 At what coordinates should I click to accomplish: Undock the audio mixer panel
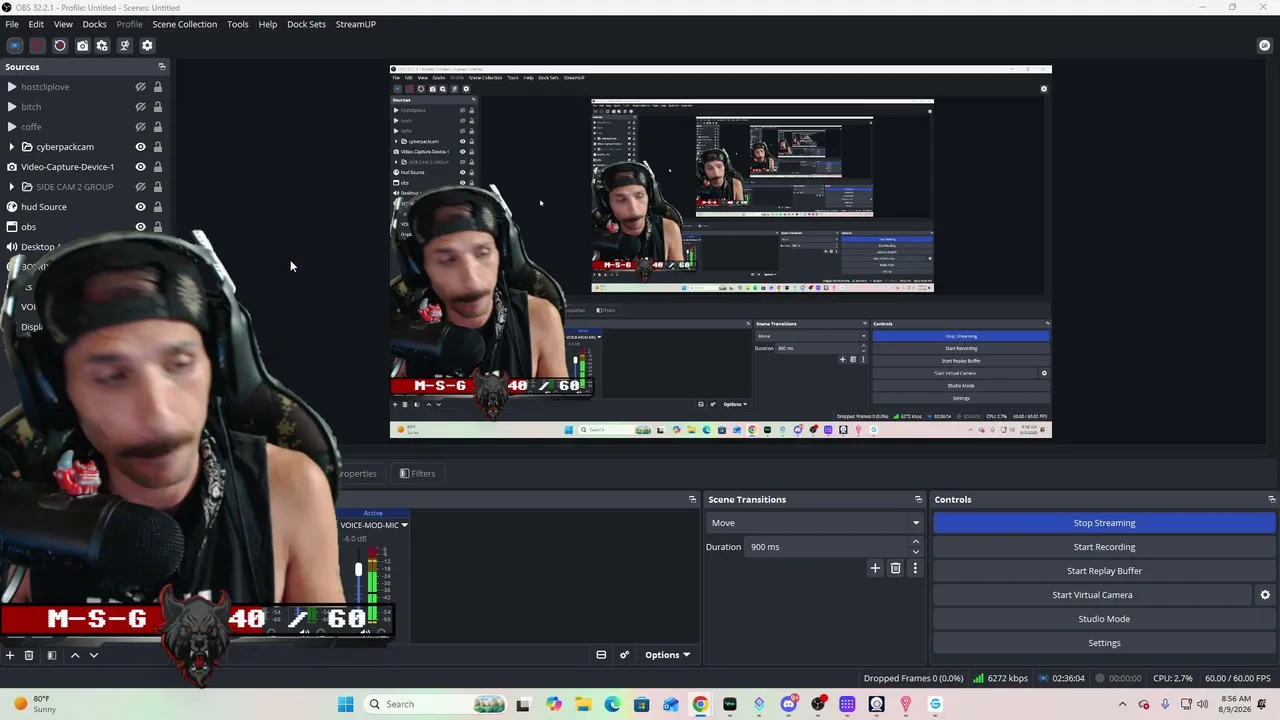tap(692, 499)
